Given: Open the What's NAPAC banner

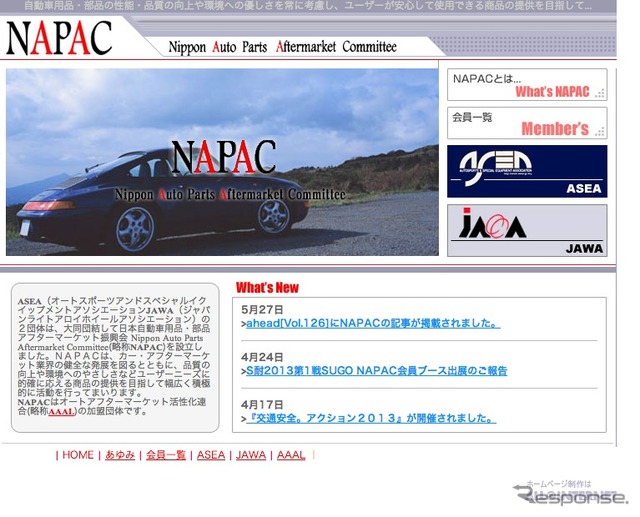Looking at the screenshot, I should (x=527, y=84).
